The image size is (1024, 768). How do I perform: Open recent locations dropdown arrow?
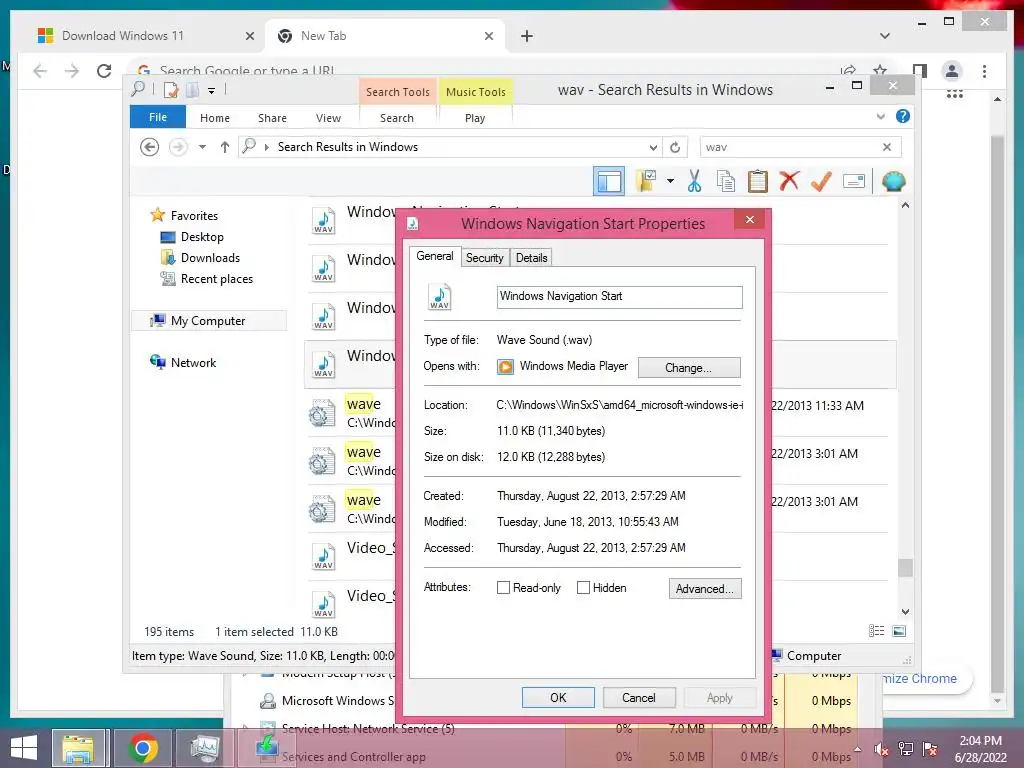[x=202, y=147]
